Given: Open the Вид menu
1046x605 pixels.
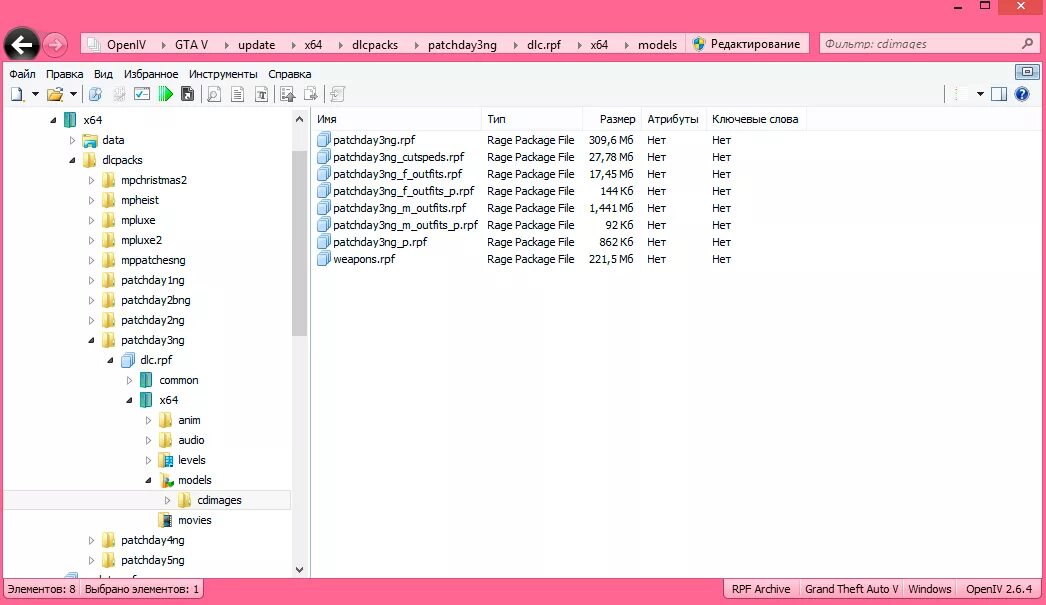Looking at the screenshot, I should click(x=103, y=74).
